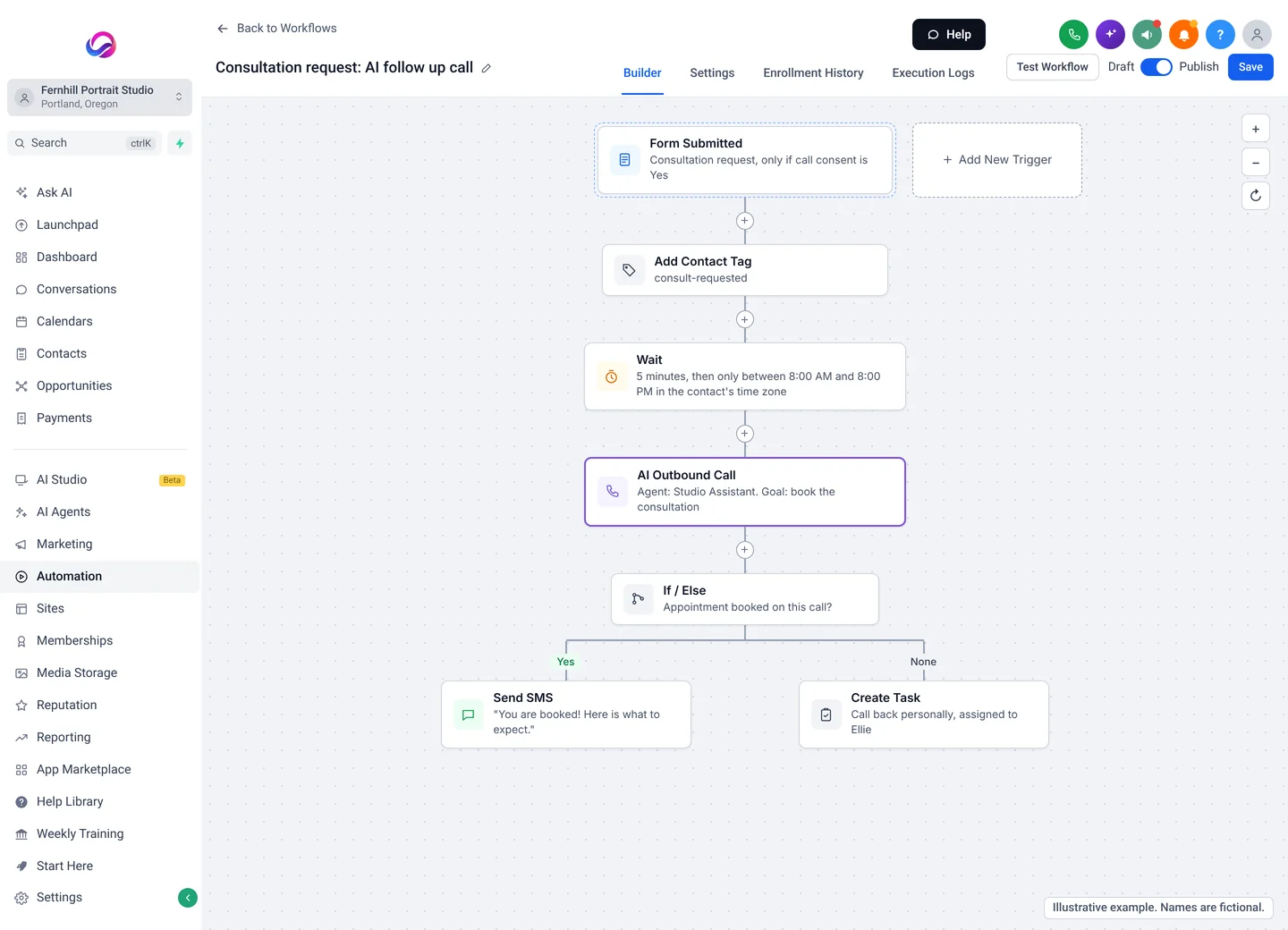Open the user profile avatar

[x=1257, y=35]
